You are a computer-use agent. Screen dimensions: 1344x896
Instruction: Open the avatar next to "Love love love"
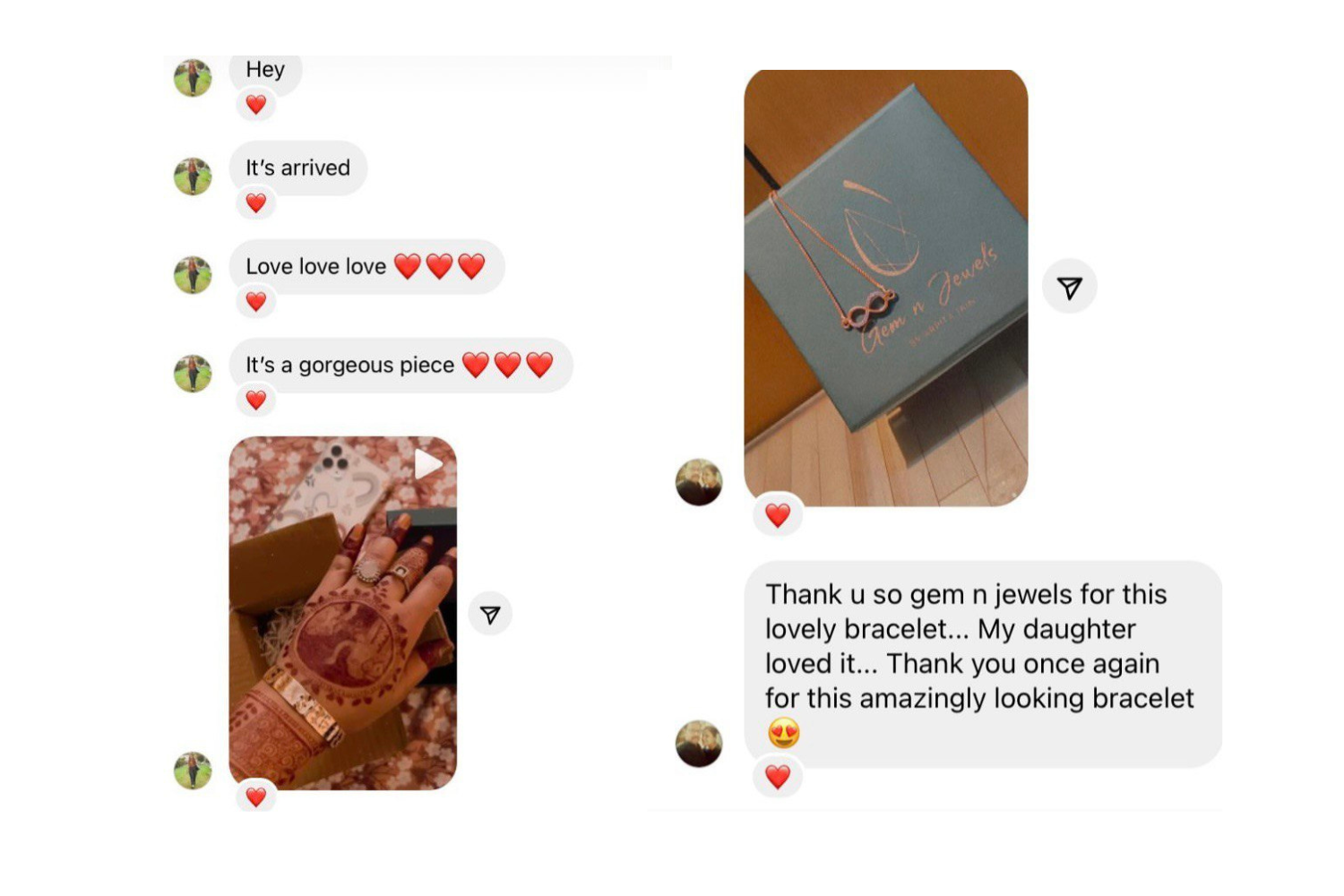(x=193, y=275)
